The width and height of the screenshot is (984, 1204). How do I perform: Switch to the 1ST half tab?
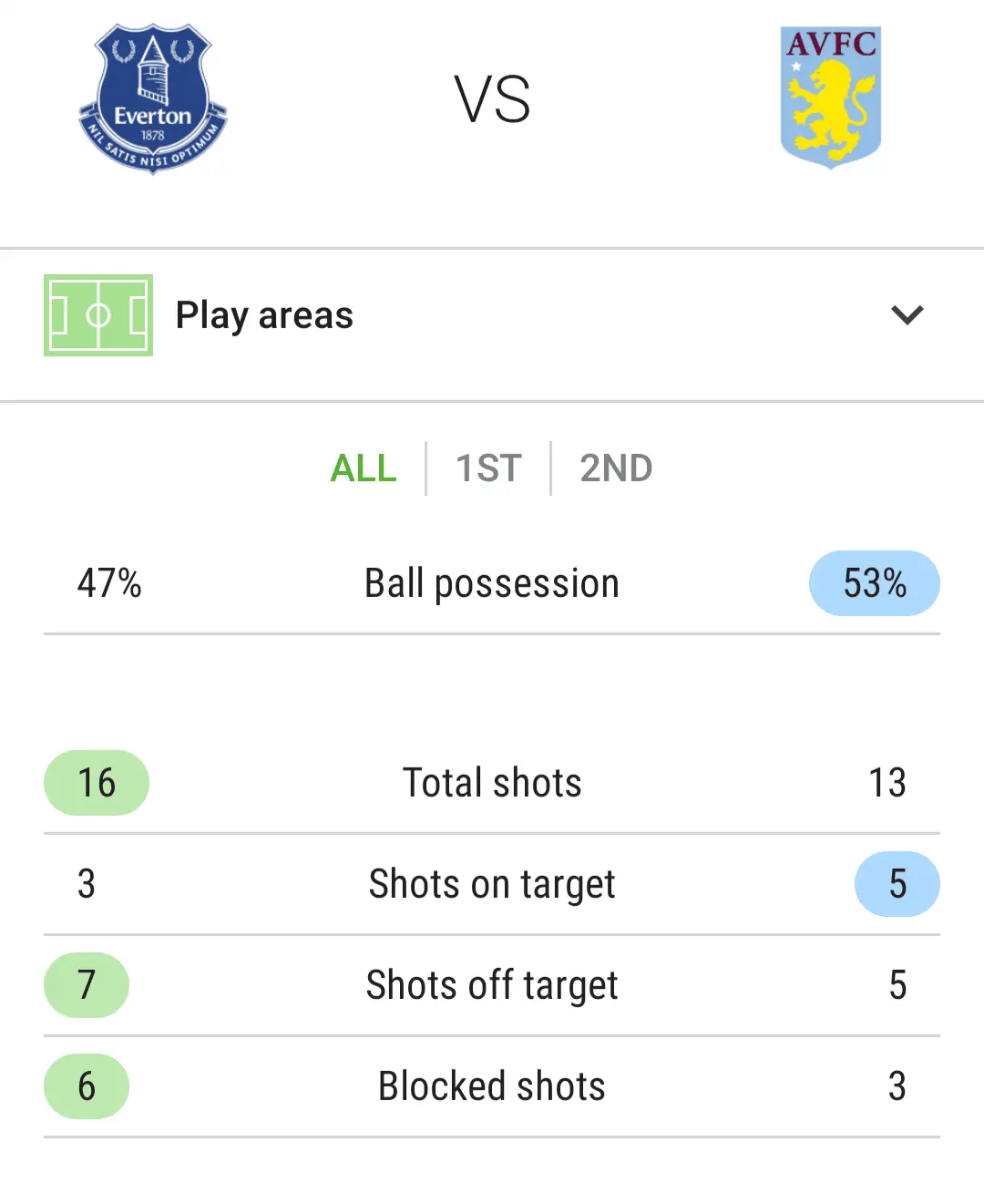pyautogui.click(x=488, y=468)
